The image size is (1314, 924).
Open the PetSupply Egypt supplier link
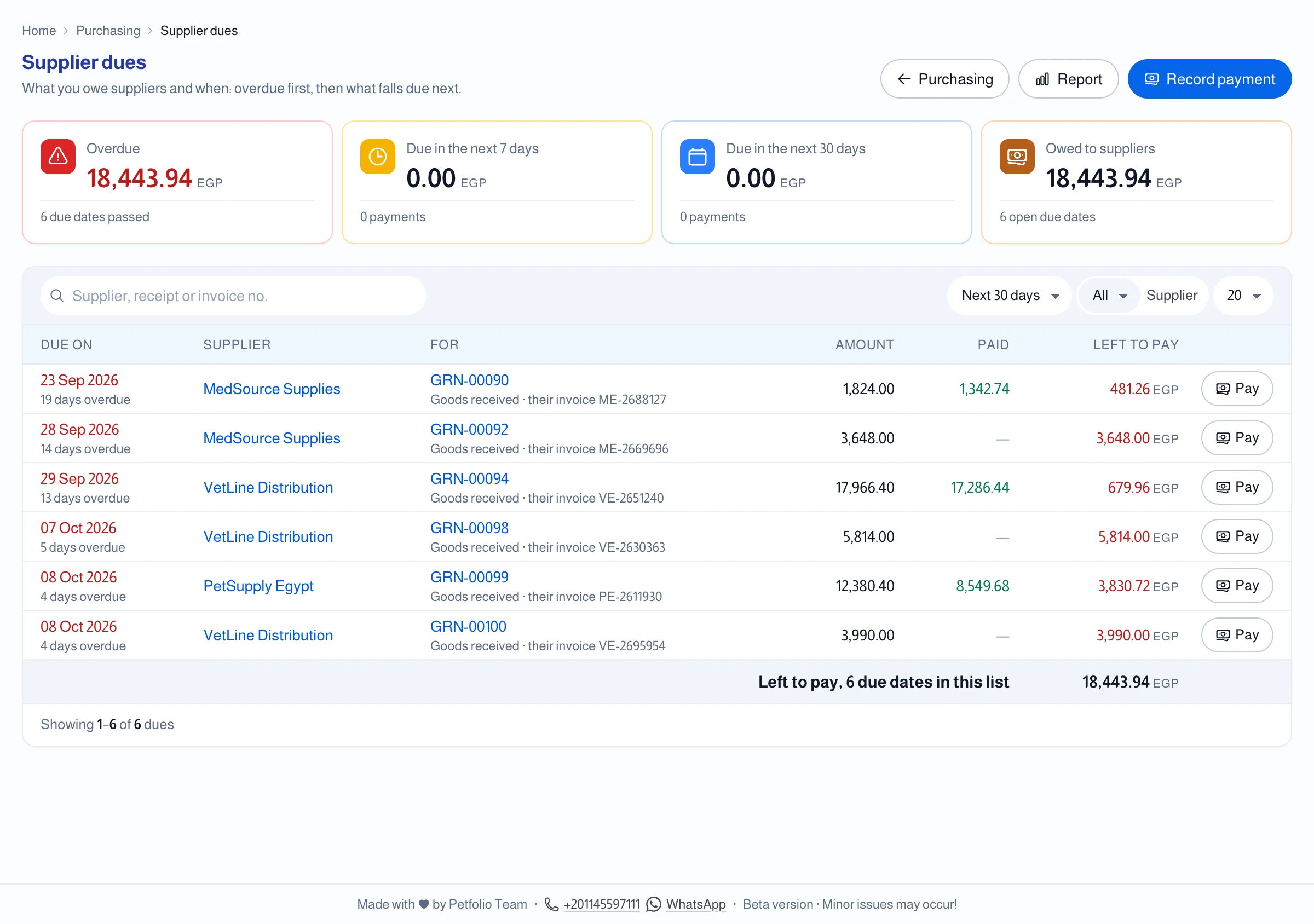click(x=258, y=586)
